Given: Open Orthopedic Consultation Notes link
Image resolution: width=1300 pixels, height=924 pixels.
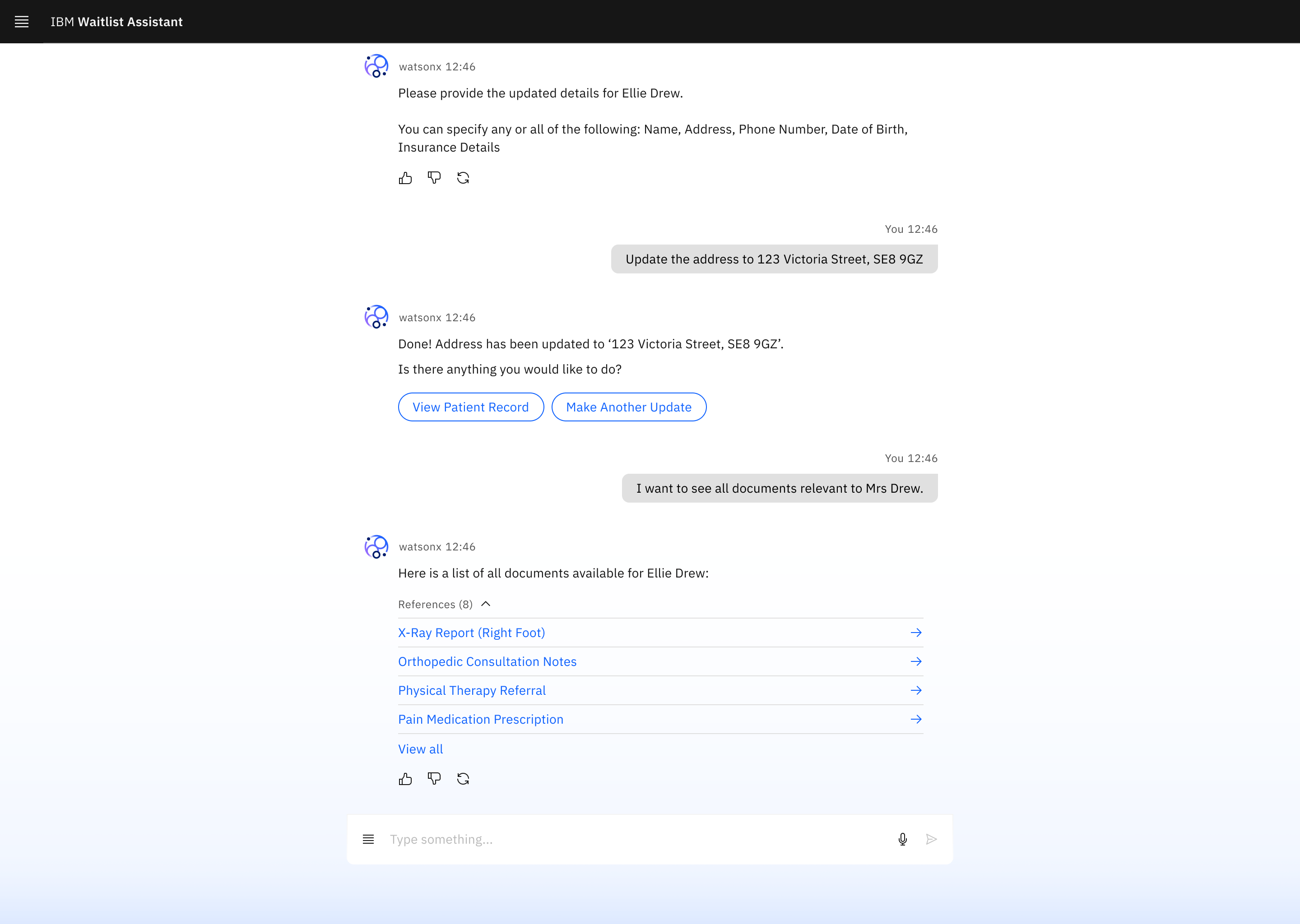Looking at the screenshot, I should coord(487,662).
